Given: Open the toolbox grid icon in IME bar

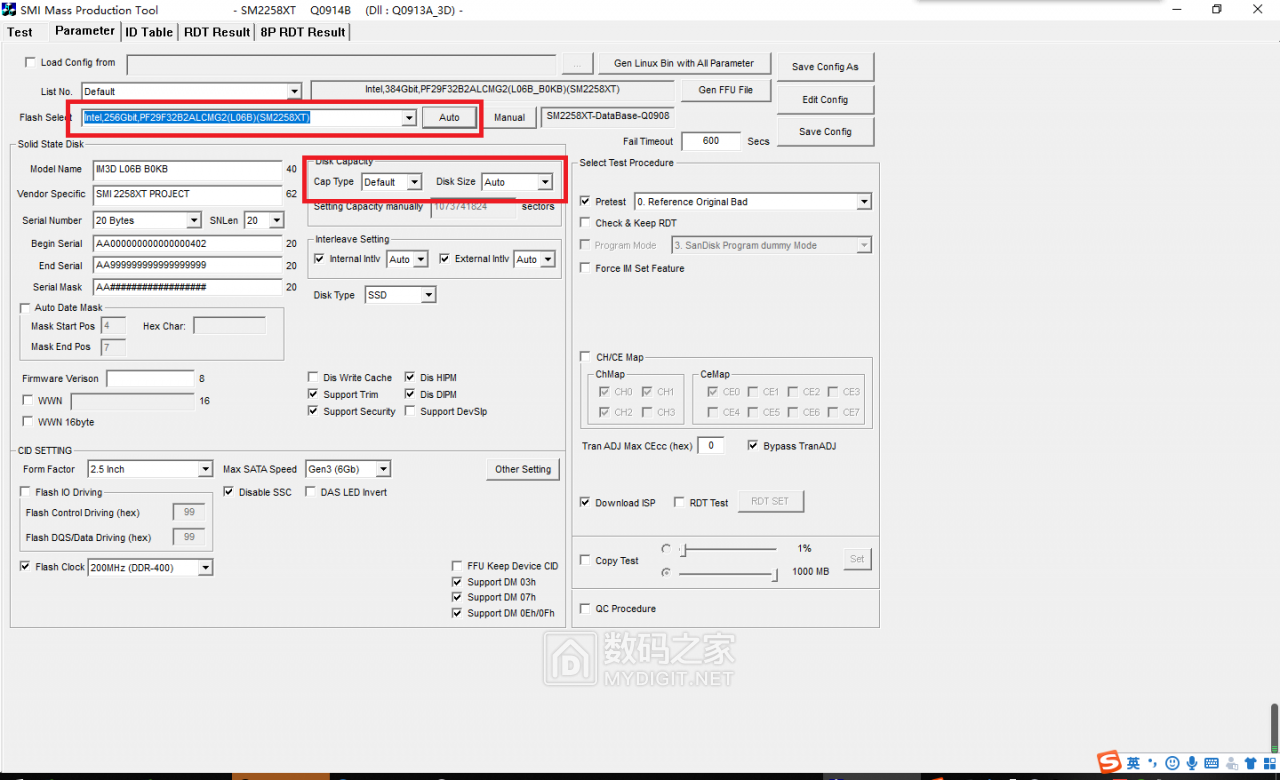Looking at the screenshot, I should point(1268,763).
